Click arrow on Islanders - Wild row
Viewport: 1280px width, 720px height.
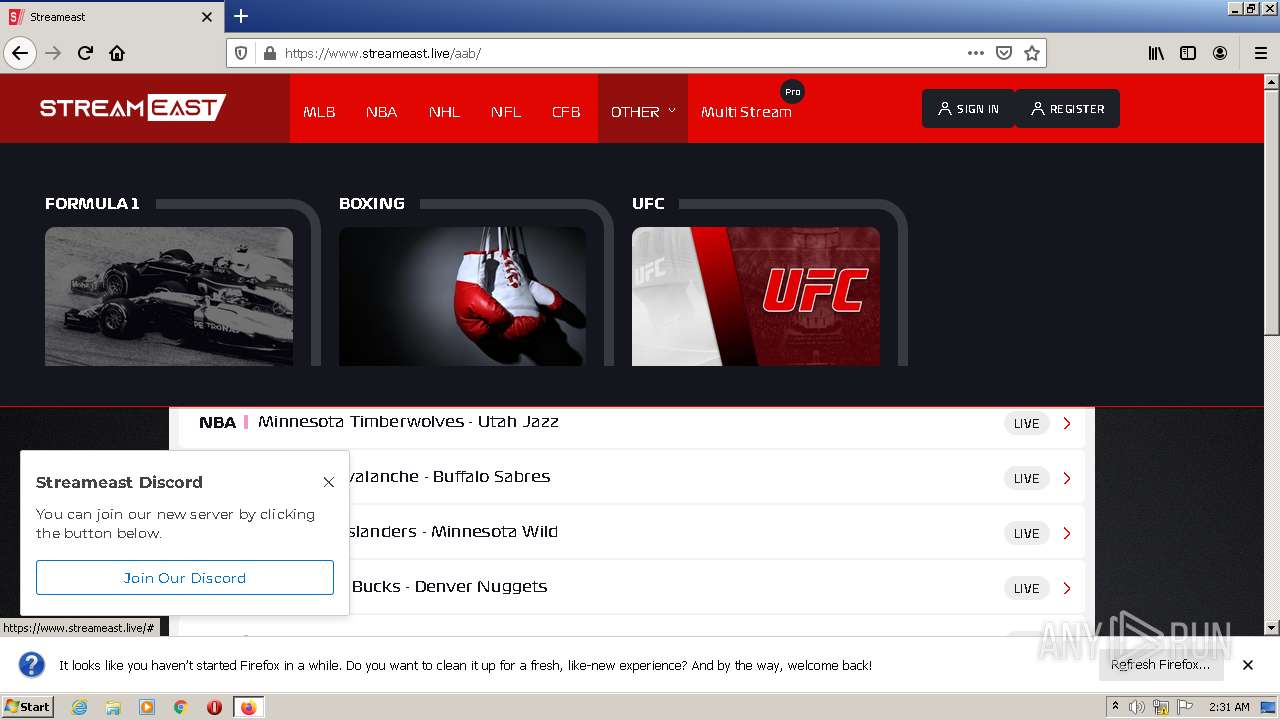coord(1067,533)
